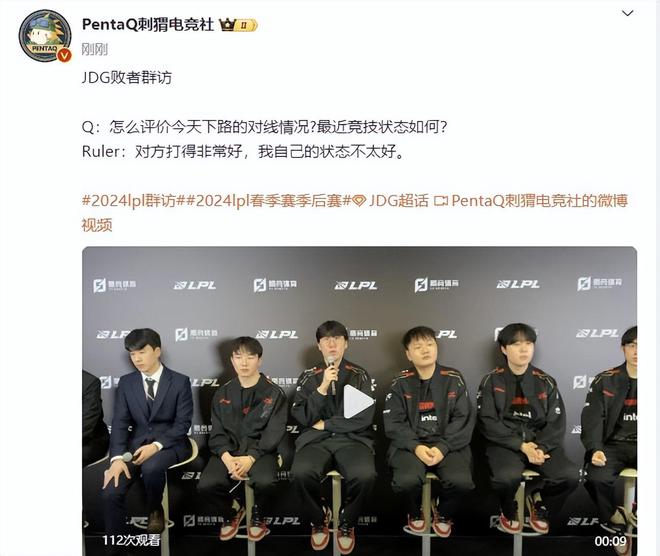Click the interview question text line
The height and width of the screenshot is (556, 660).
coord(264,127)
